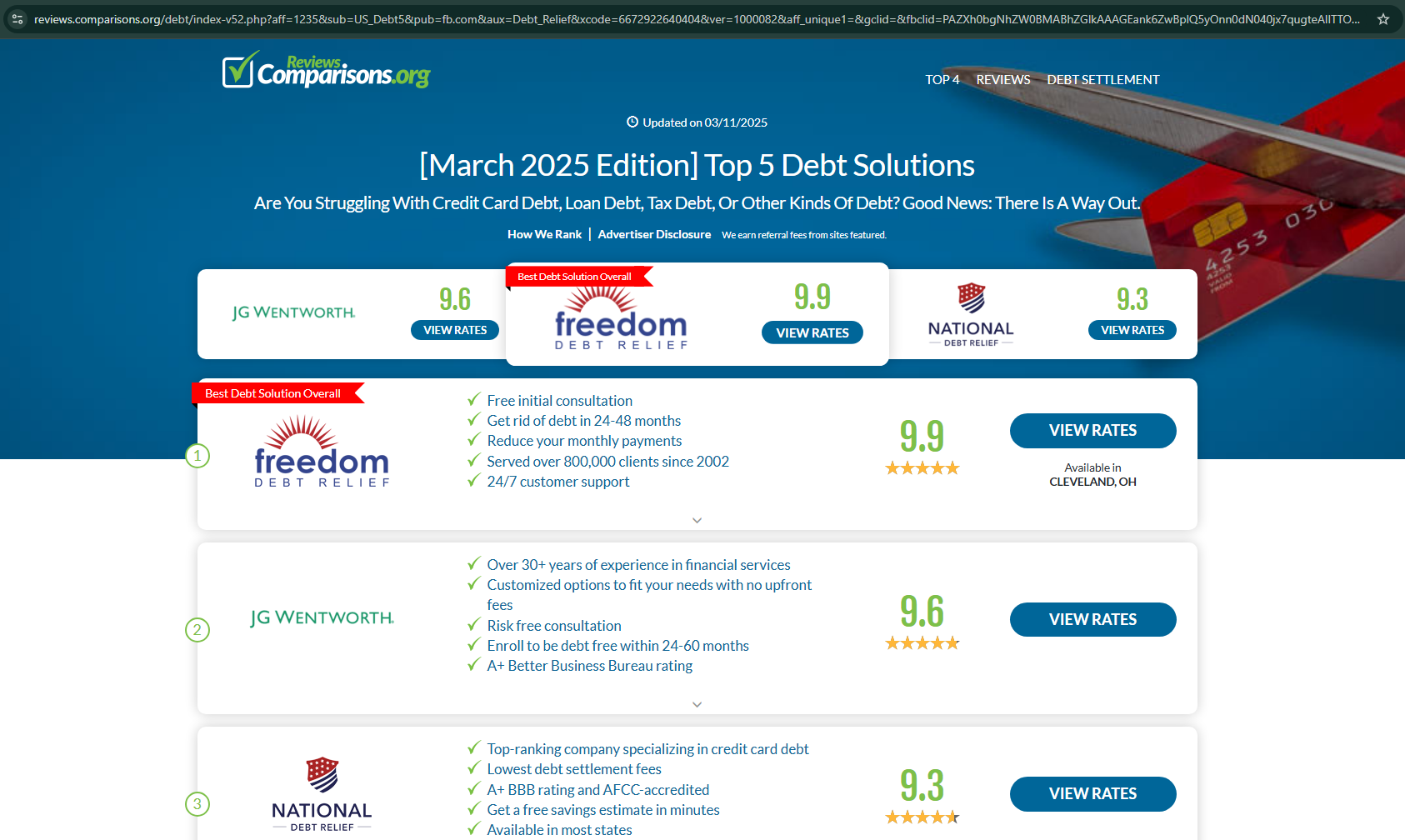Screen dimensions: 1405x840
Task: Bookmark this page with the star icon
Action: [x=1383, y=18]
